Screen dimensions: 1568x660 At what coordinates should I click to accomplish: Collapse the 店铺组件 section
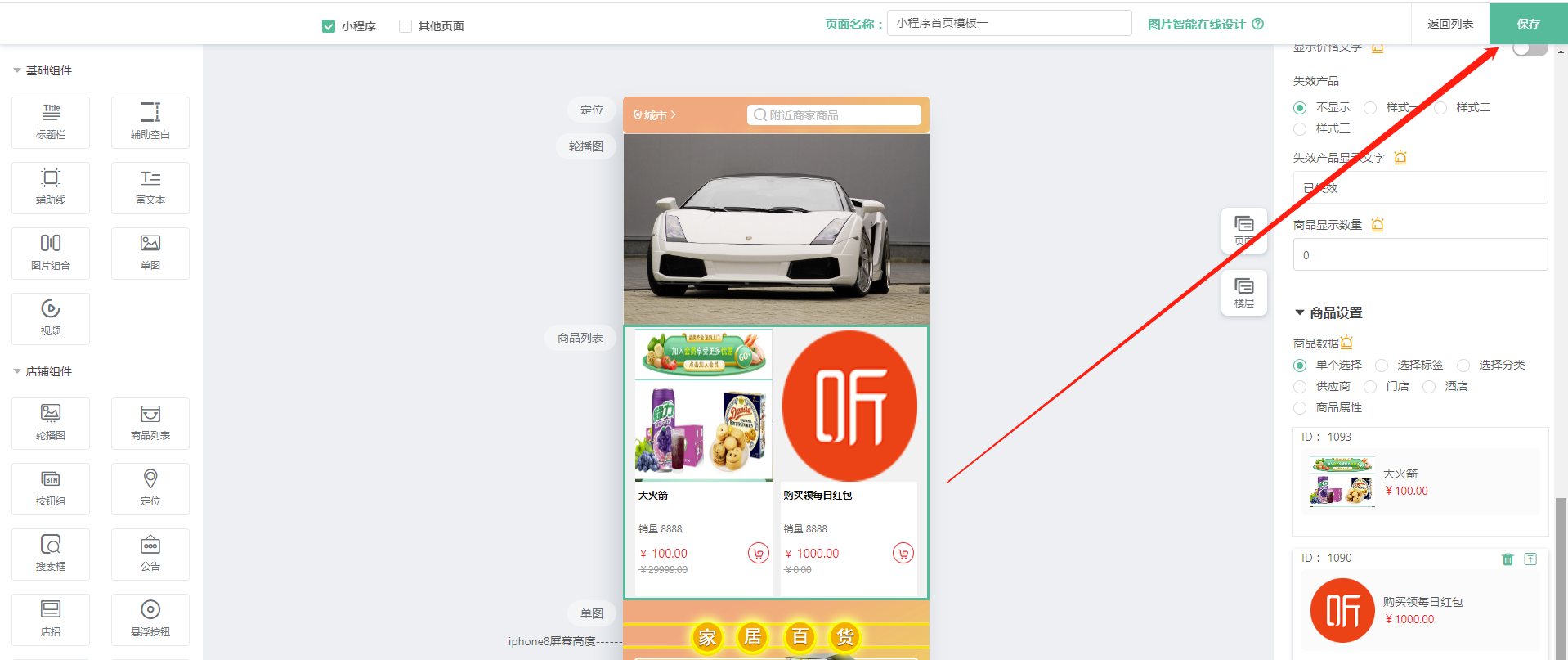point(17,371)
